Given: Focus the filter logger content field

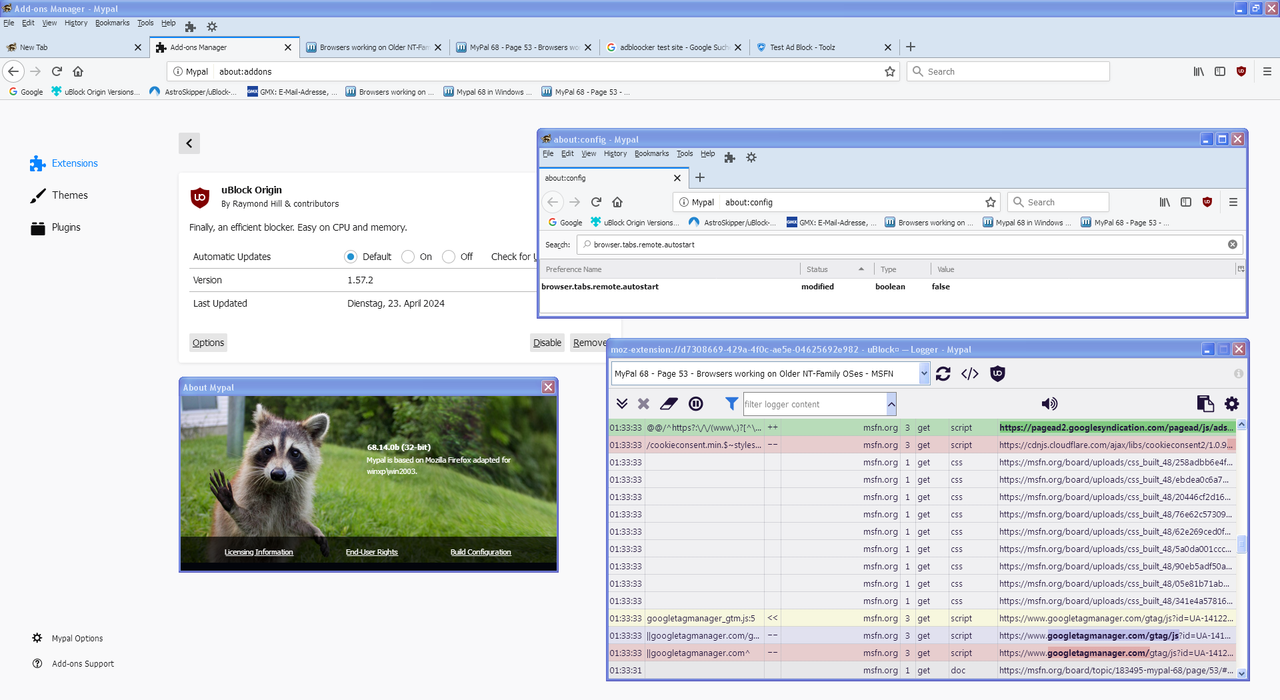Looking at the screenshot, I should (x=814, y=404).
